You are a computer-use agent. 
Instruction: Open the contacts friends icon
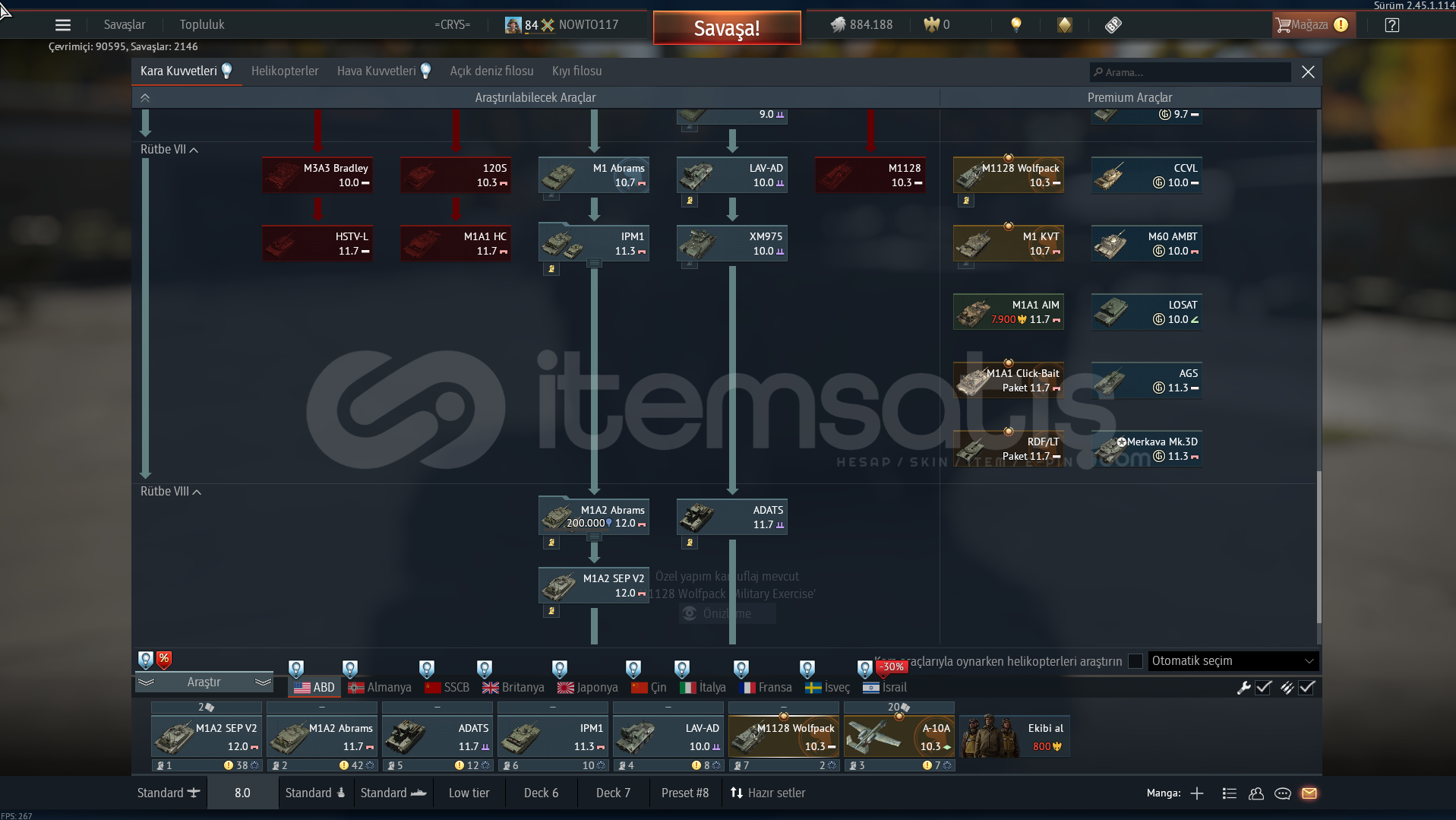tap(1256, 793)
